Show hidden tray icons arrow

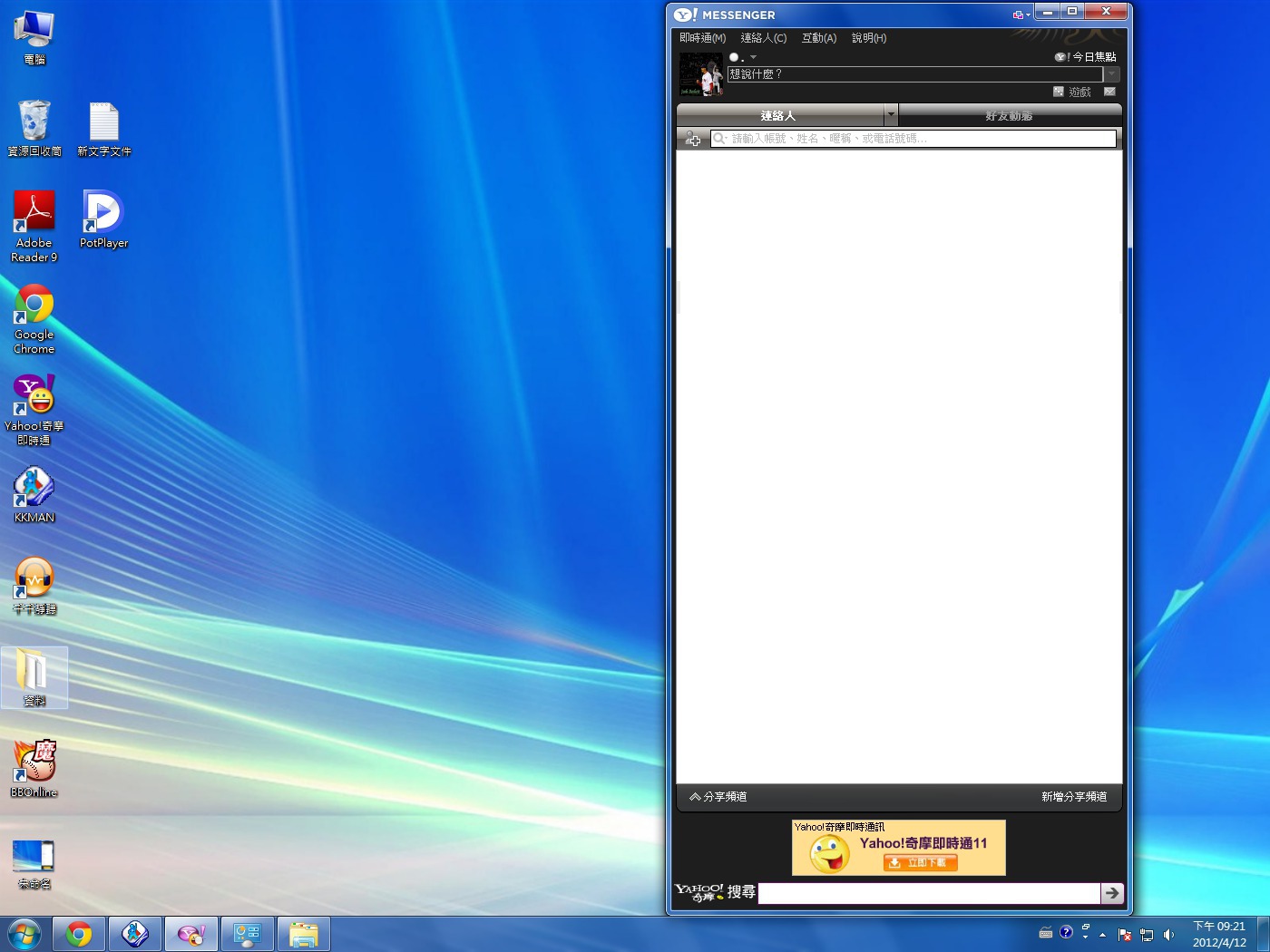click(x=1102, y=935)
